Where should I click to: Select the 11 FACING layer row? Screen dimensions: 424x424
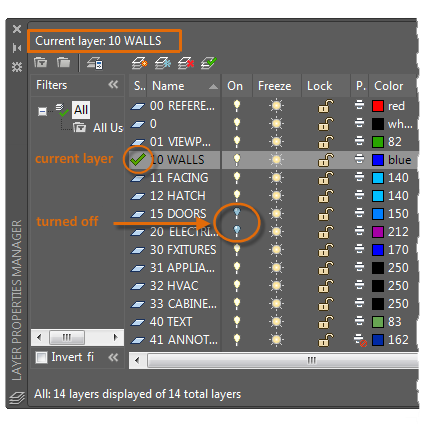273,178
